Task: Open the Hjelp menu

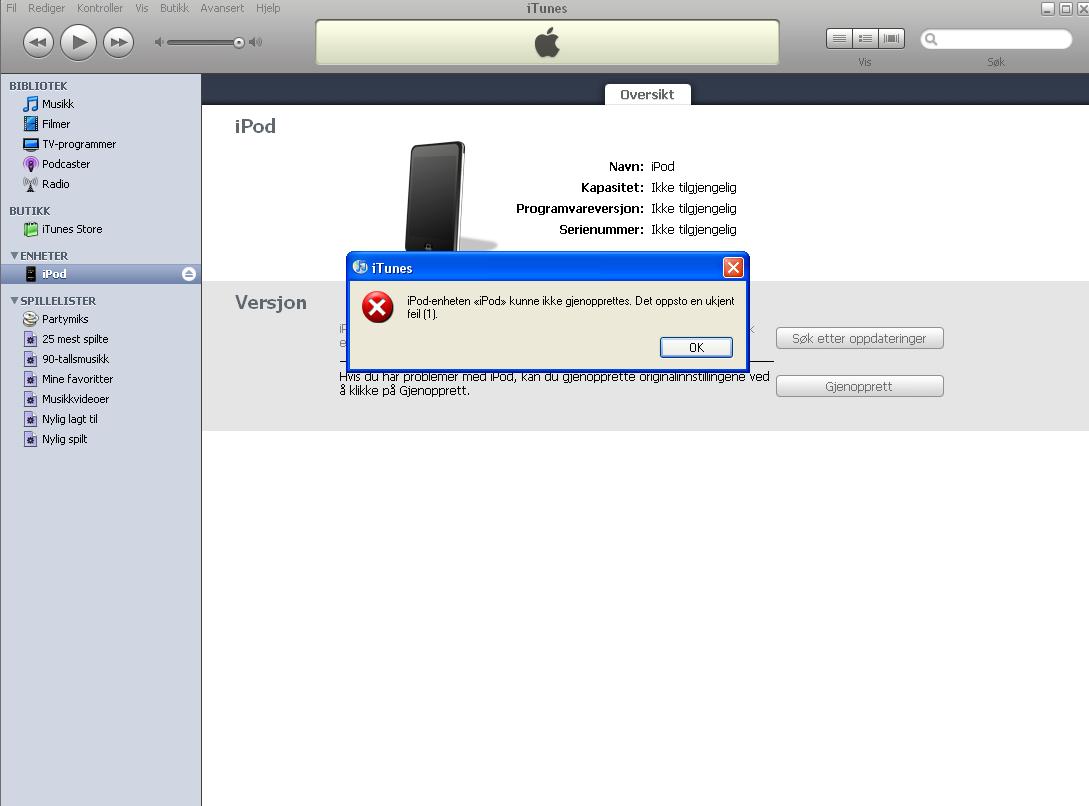Action: (x=268, y=8)
